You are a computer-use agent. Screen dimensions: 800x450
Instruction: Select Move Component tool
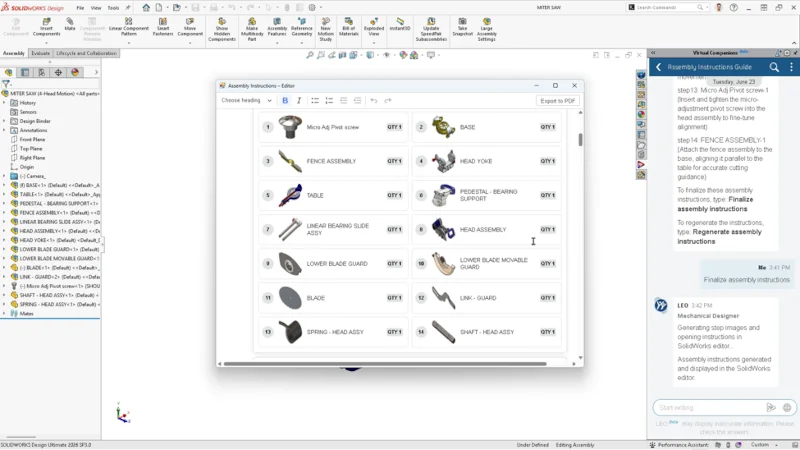coord(190,27)
